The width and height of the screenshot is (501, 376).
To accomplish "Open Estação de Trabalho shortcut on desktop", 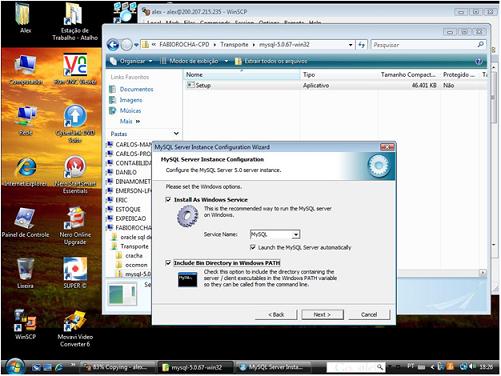I will tap(75, 21).
